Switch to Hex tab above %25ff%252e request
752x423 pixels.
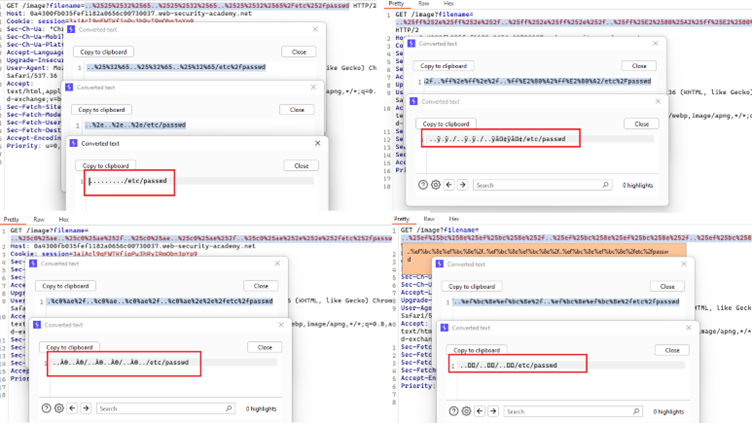[448, 3]
